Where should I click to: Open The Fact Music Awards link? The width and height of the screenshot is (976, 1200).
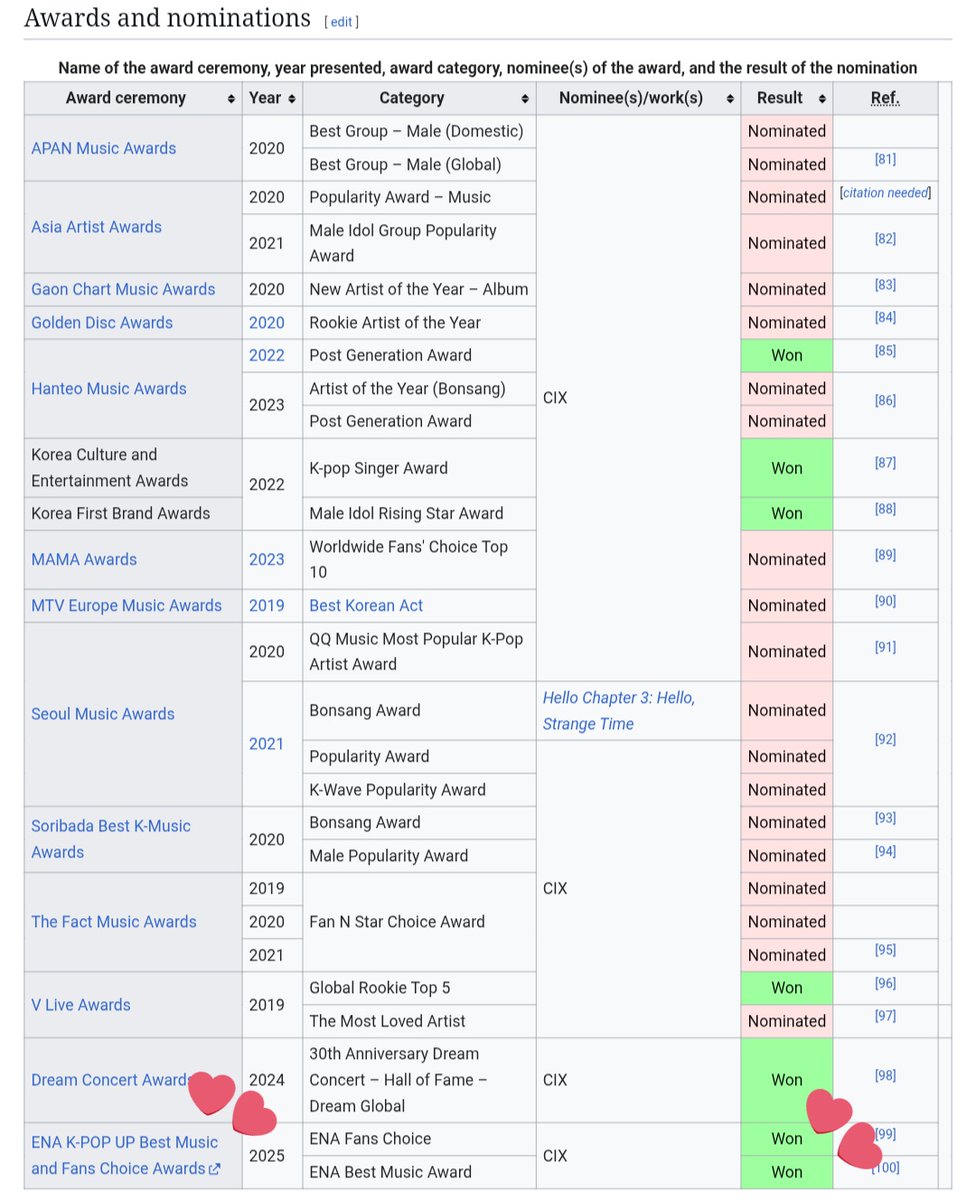point(114,922)
